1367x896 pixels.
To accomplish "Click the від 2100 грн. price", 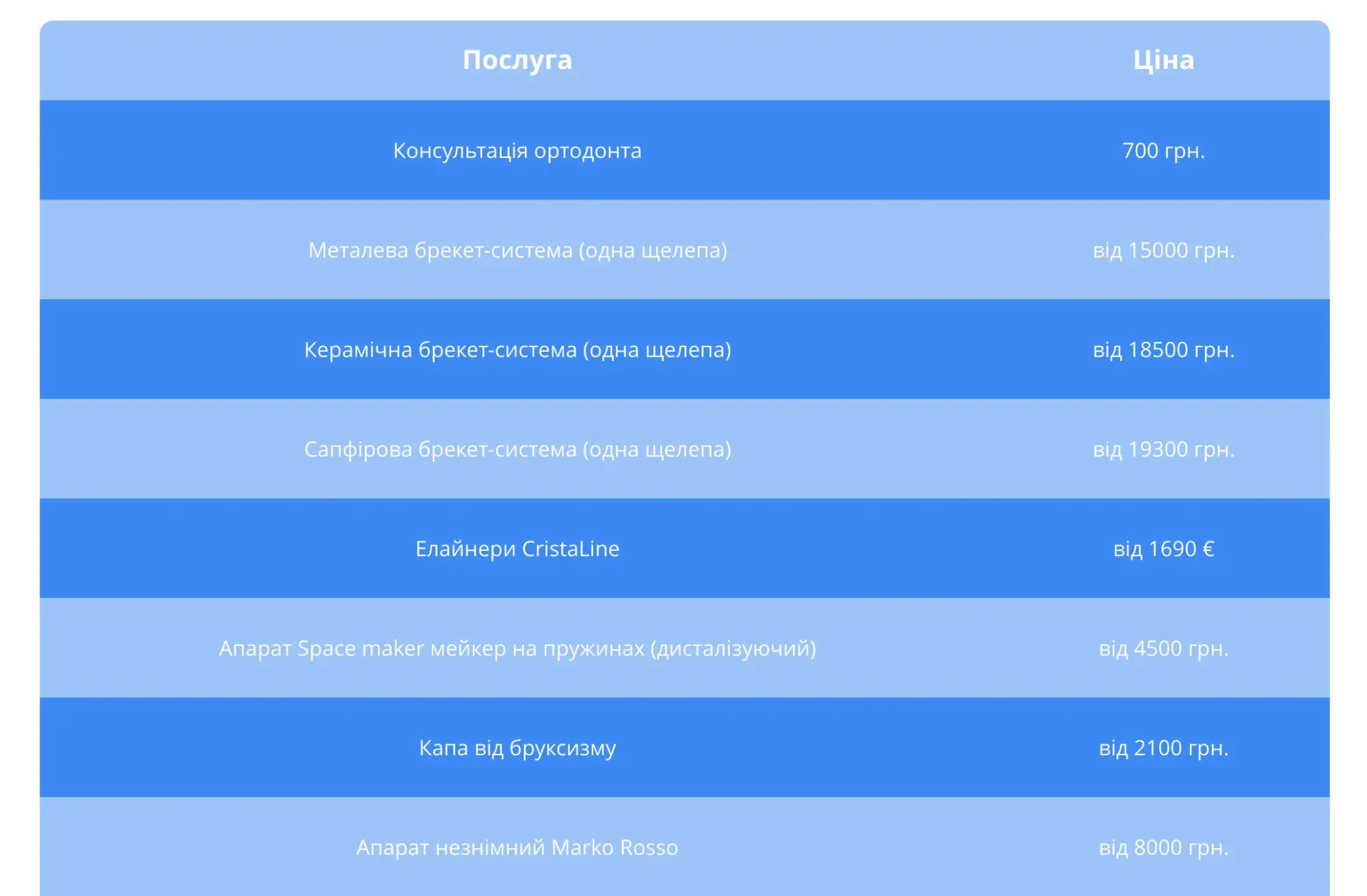I will [x=1163, y=748].
